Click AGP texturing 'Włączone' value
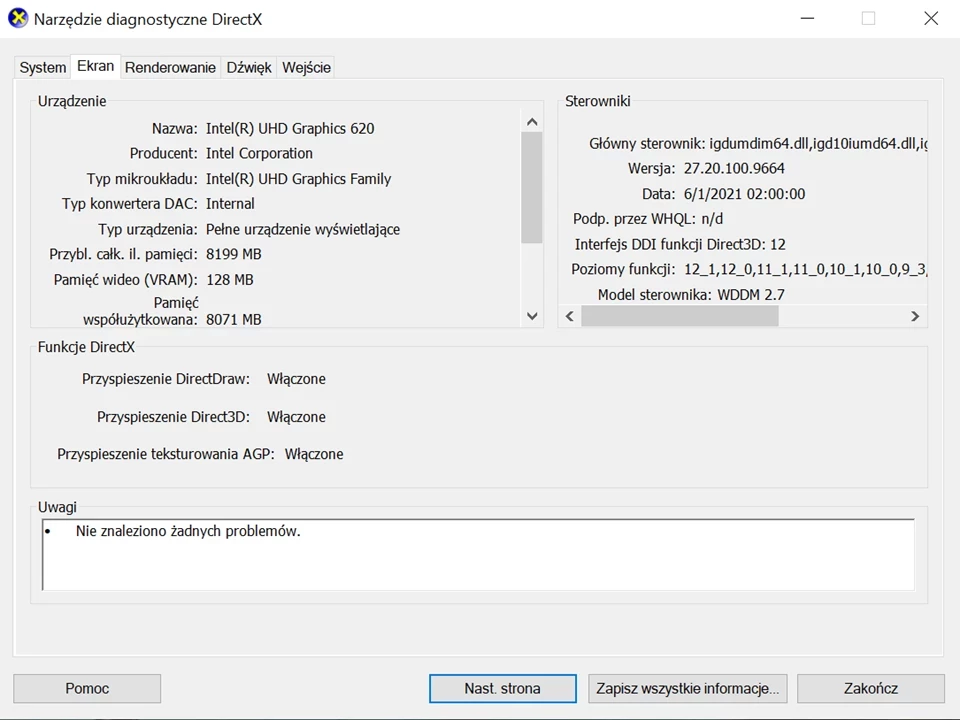The image size is (960, 720). 314,454
